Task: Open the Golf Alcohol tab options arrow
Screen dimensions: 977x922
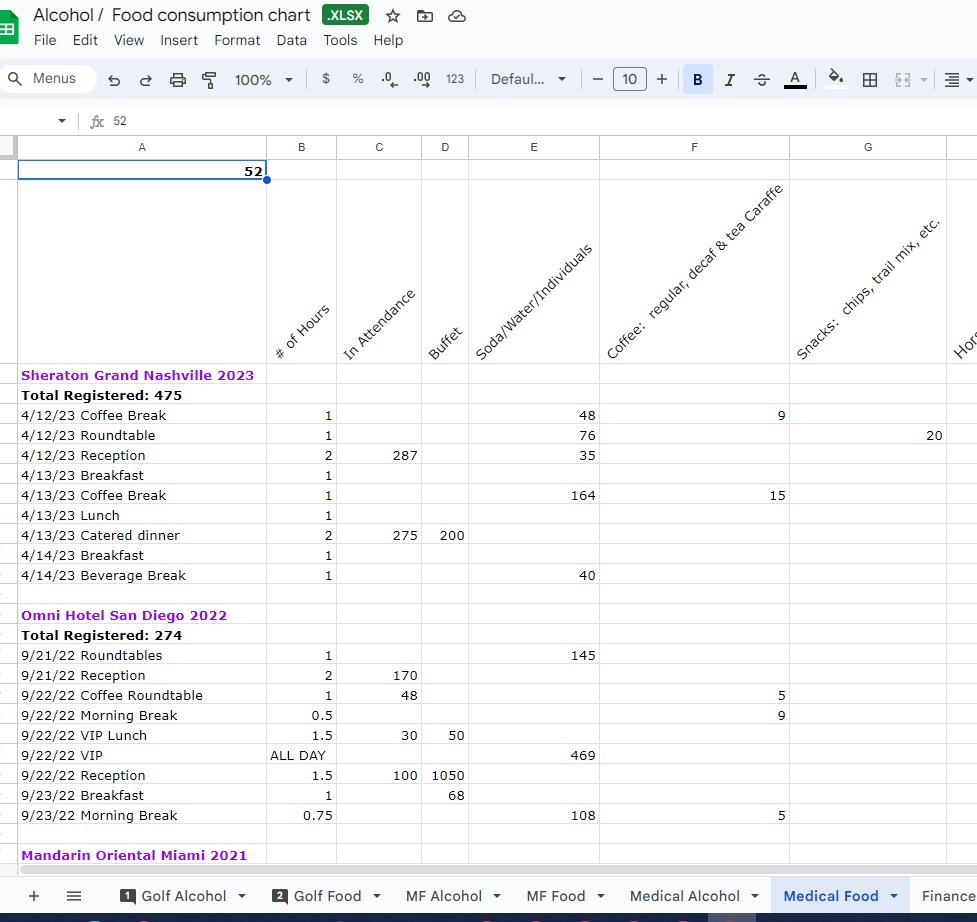Action: point(242,896)
